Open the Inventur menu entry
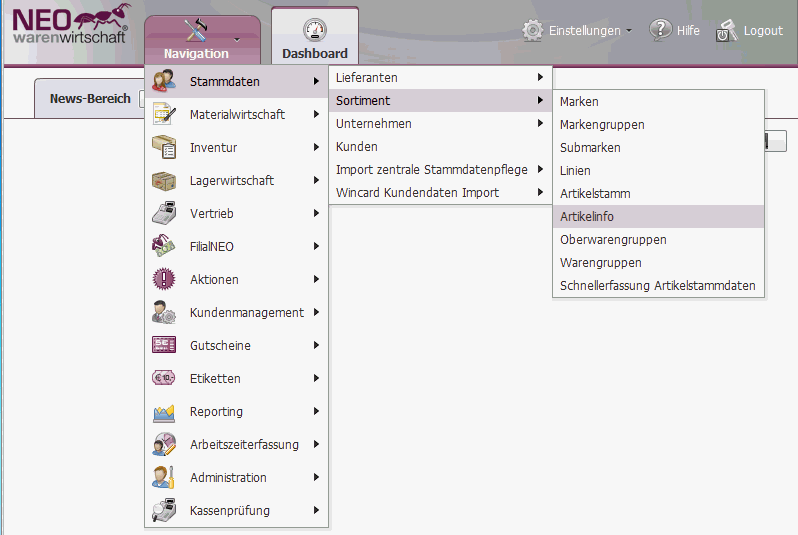This screenshot has width=798, height=535. [x=237, y=147]
